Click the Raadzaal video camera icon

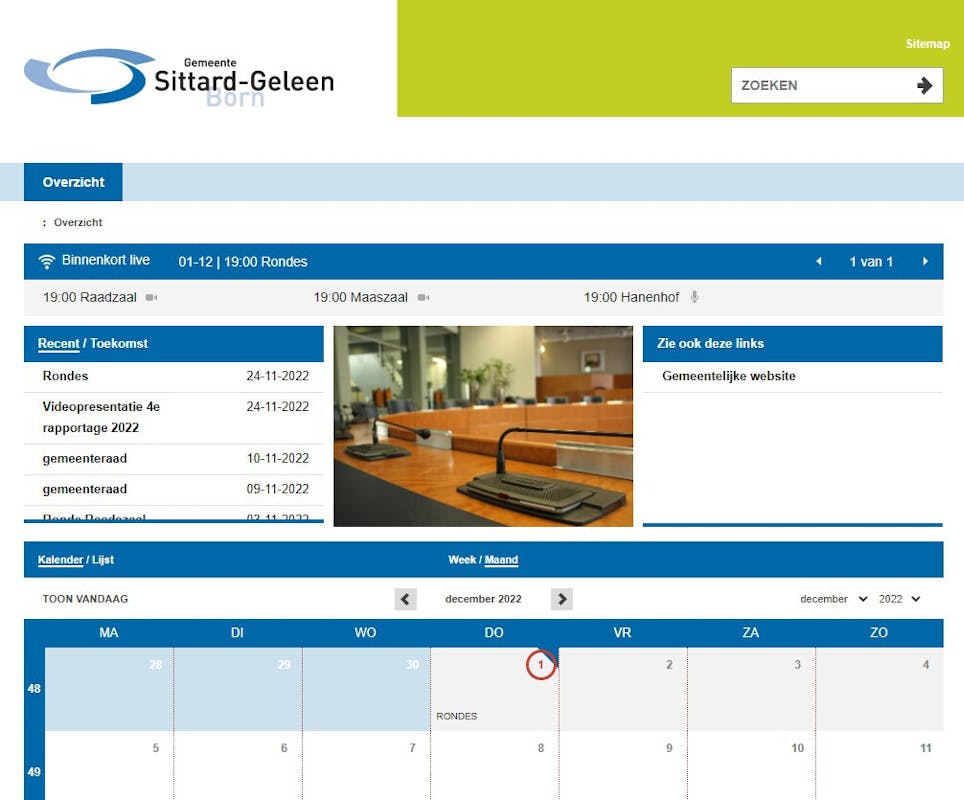152,298
